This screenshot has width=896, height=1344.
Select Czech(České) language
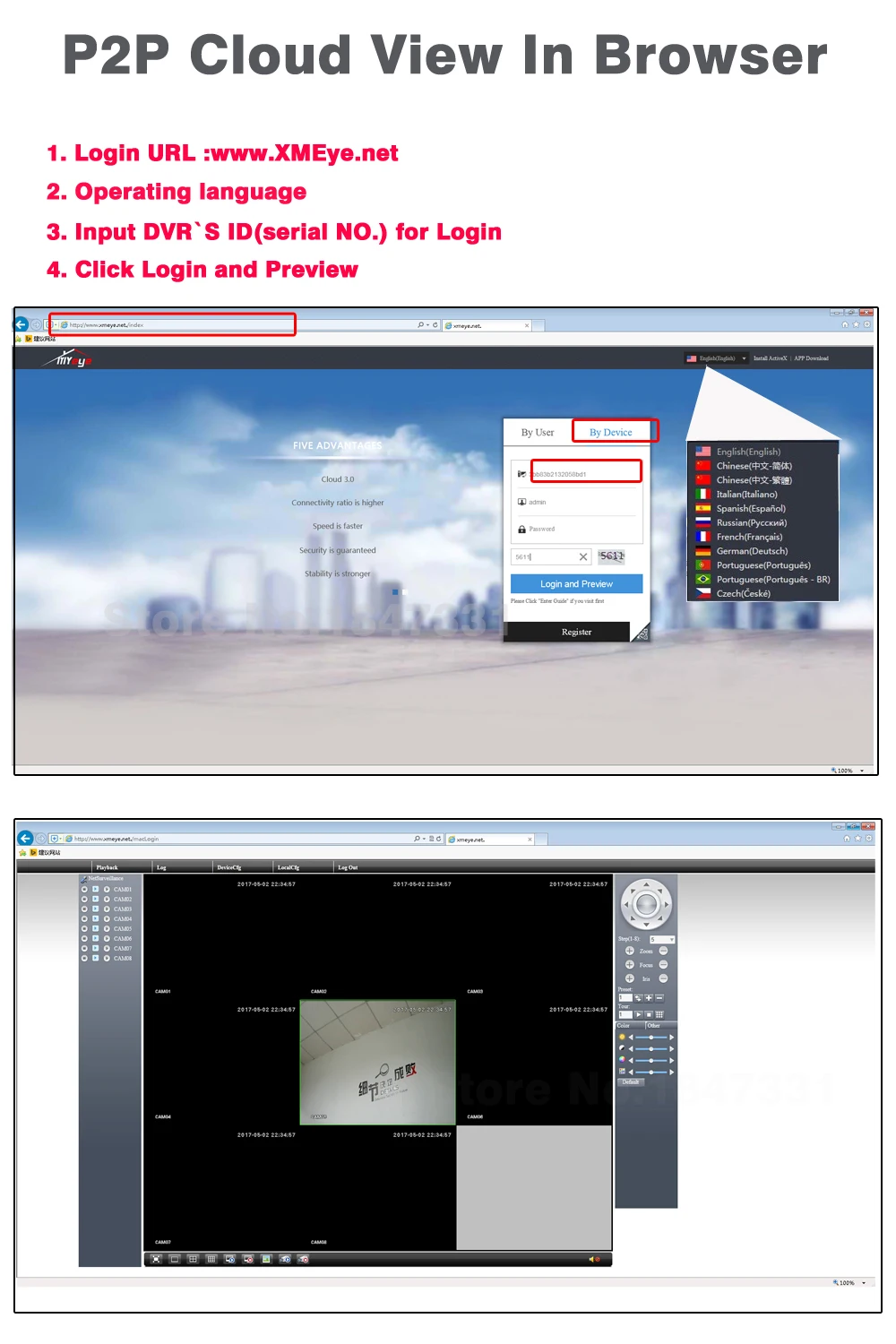point(743,593)
